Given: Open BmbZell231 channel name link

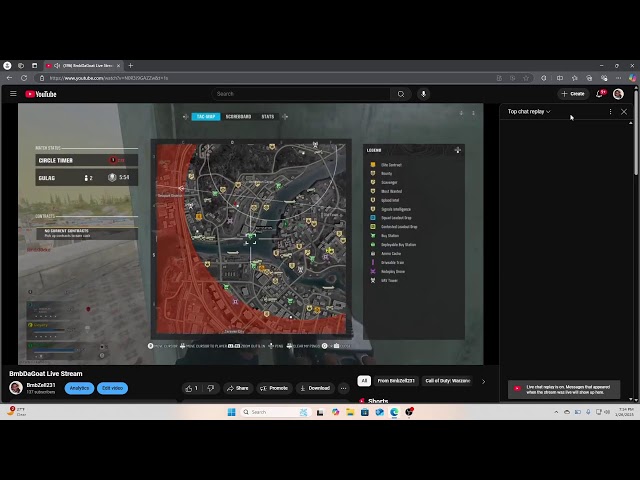Looking at the screenshot, I should [x=40, y=385].
